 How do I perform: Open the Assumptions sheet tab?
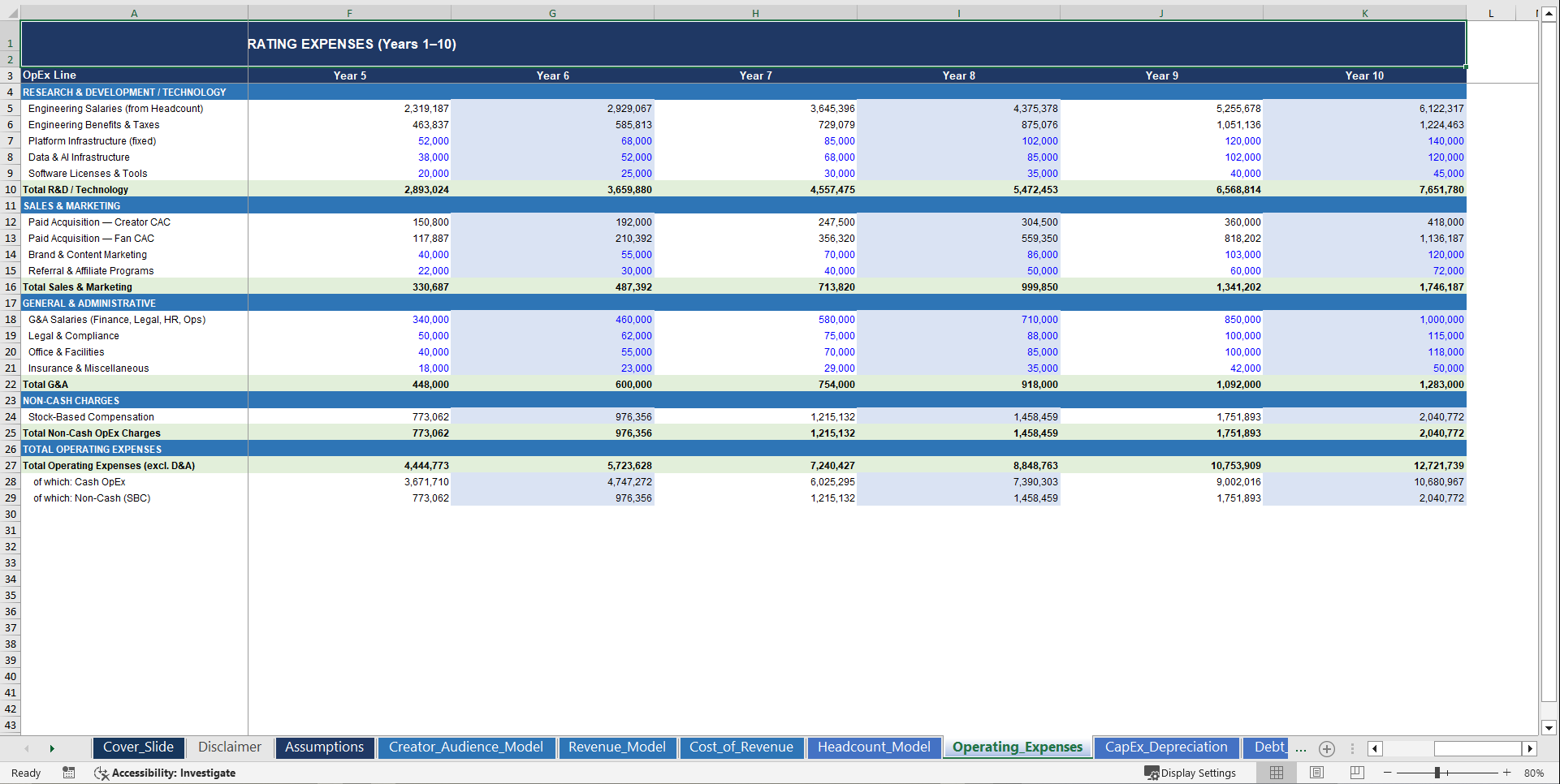pos(324,747)
